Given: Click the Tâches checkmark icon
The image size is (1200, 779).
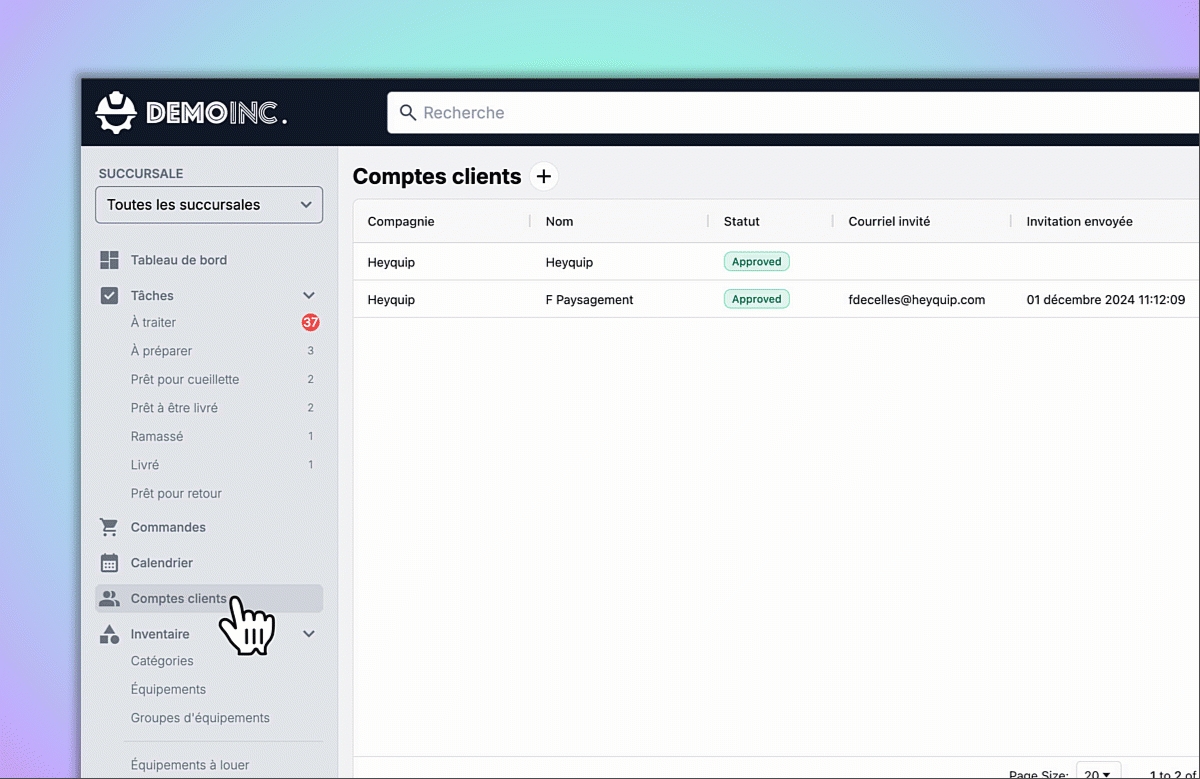Looking at the screenshot, I should 110,296.
